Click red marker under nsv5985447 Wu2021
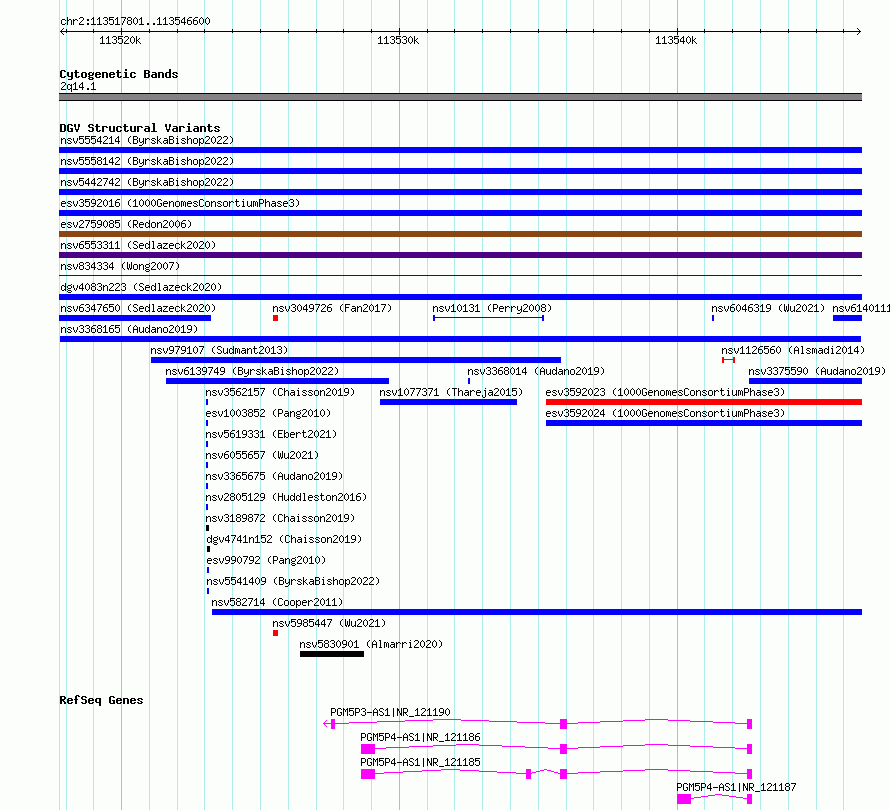 275,633
